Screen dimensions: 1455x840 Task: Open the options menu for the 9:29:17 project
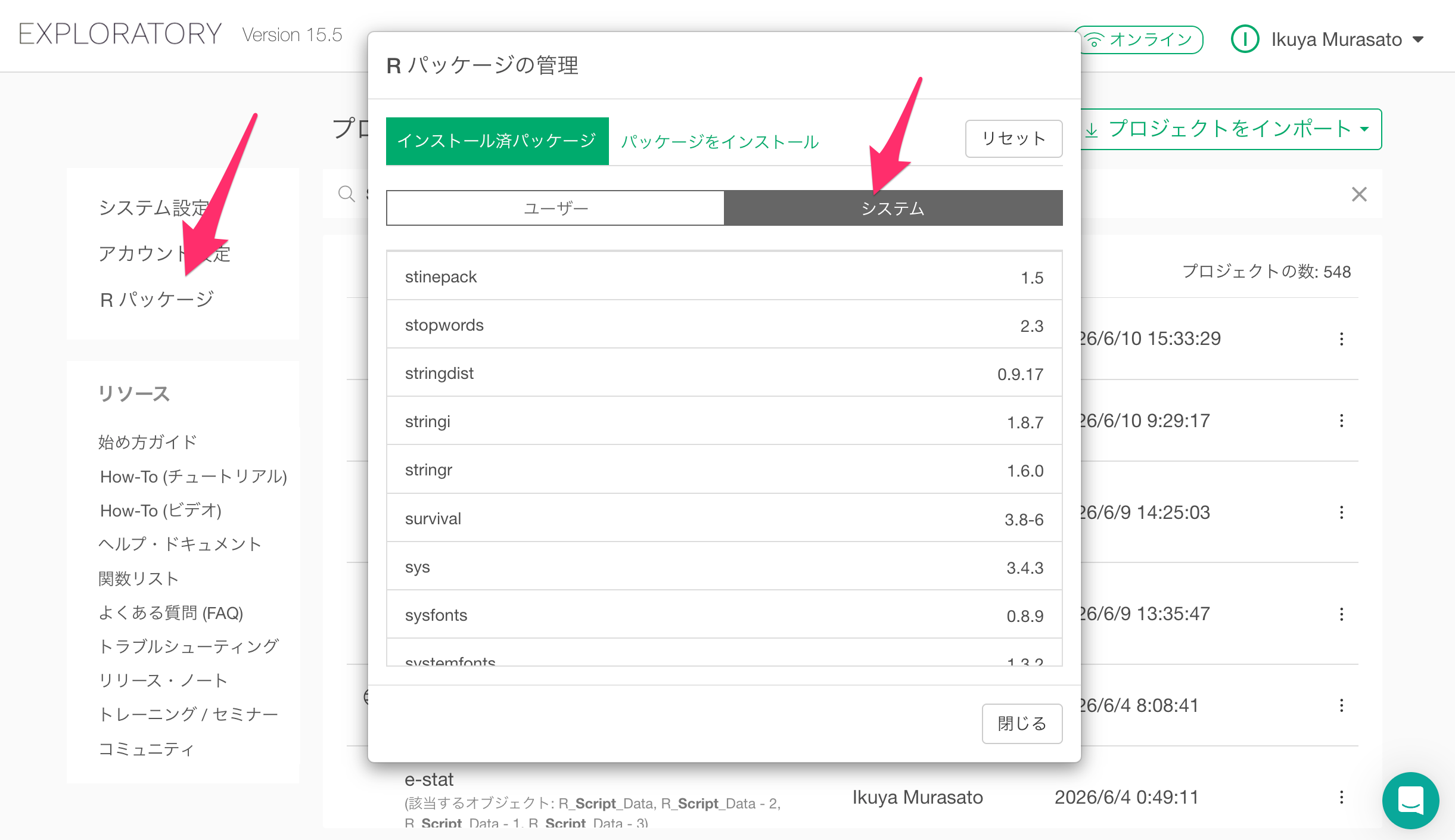1341,421
